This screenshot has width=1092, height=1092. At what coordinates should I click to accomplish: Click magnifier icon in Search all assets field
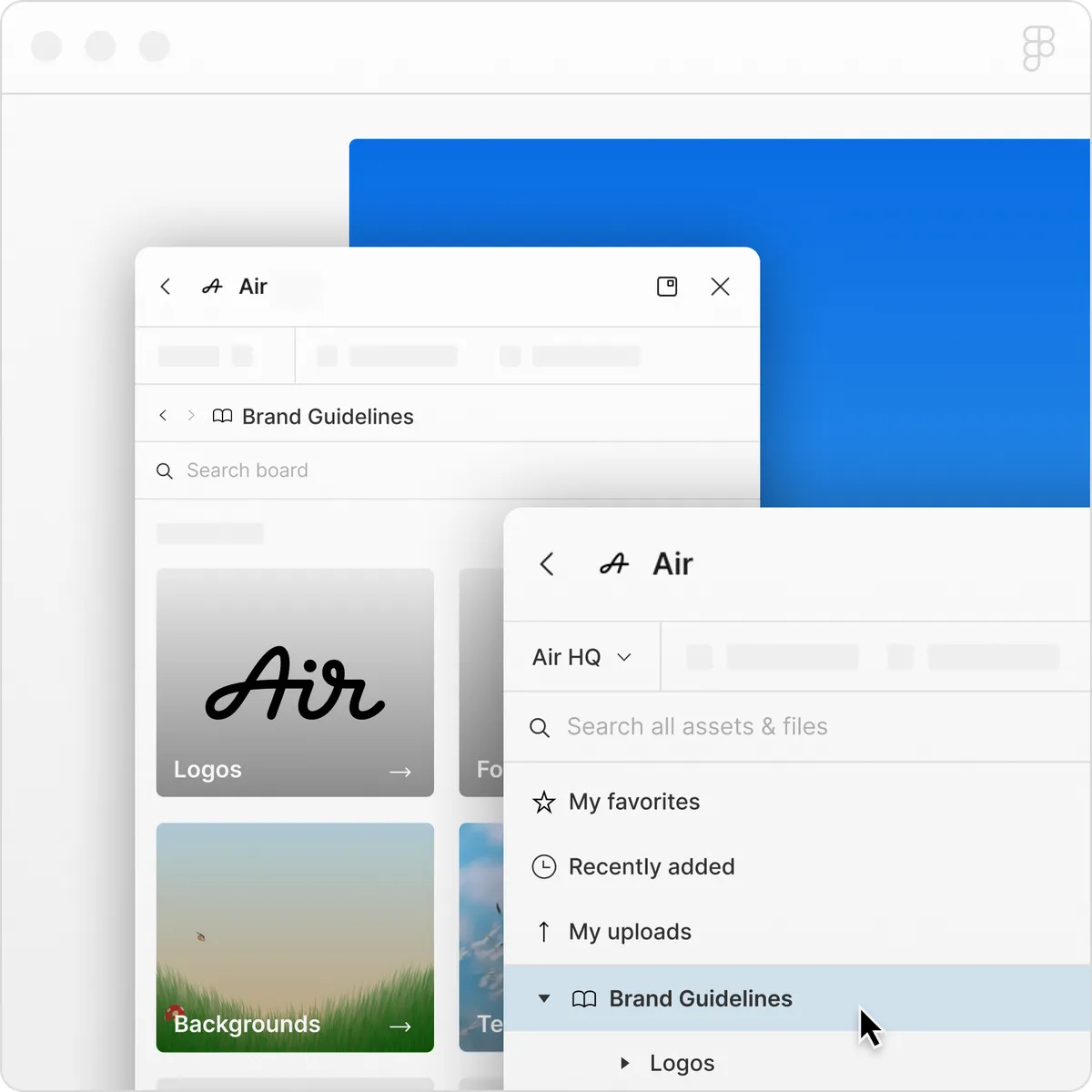540,728
